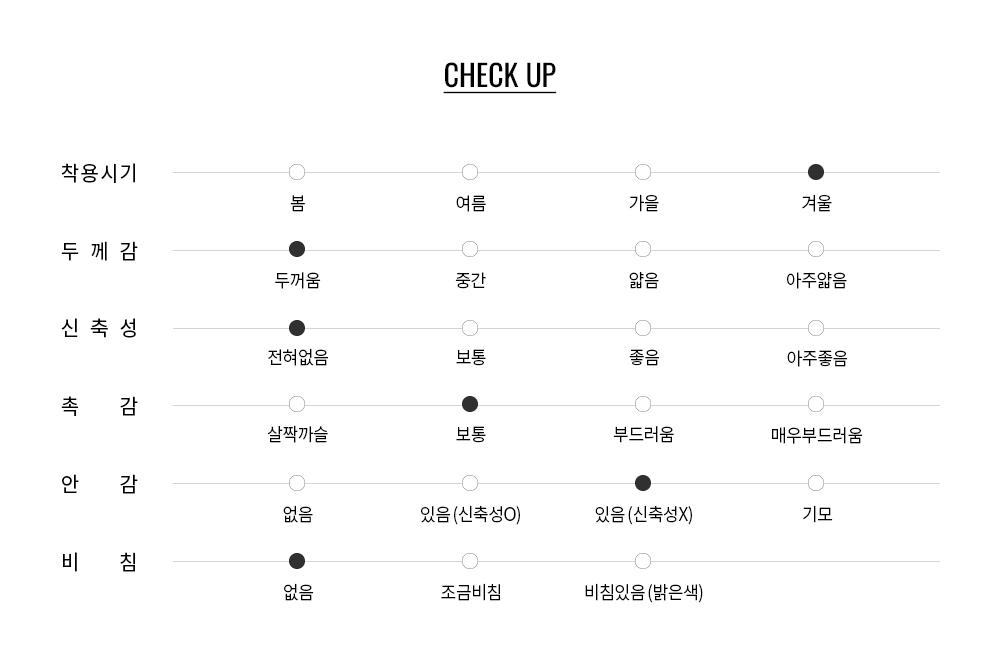Select the 좋음 elasticity circle

coord(643,328)
